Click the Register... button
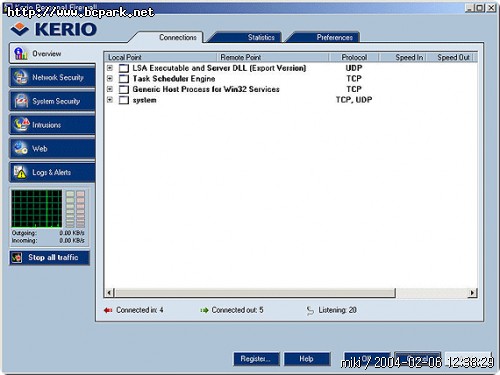Viewport: 500px width, 375px height. (256, 359)
